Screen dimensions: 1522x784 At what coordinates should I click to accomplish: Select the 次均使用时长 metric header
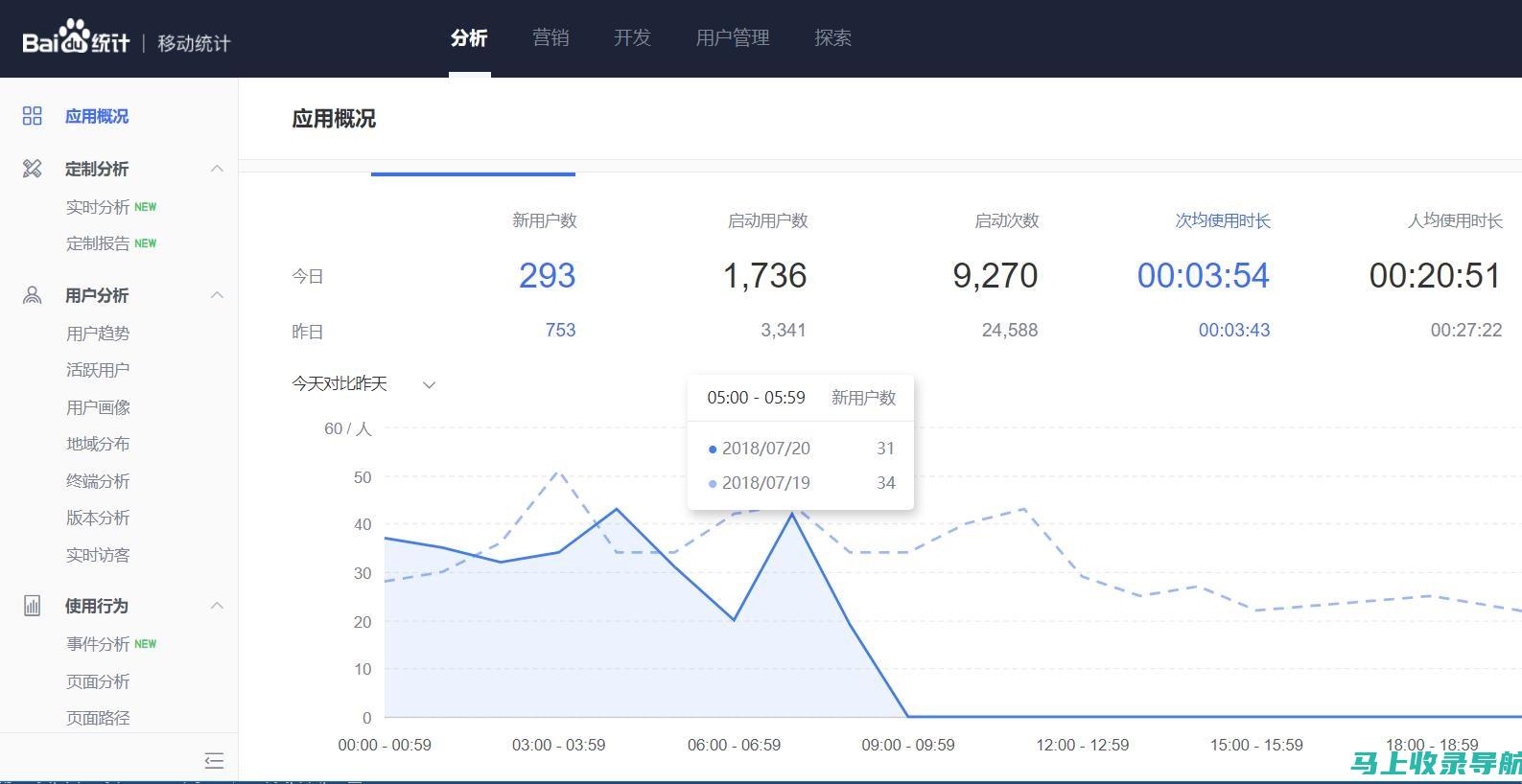click(1223, 220)
